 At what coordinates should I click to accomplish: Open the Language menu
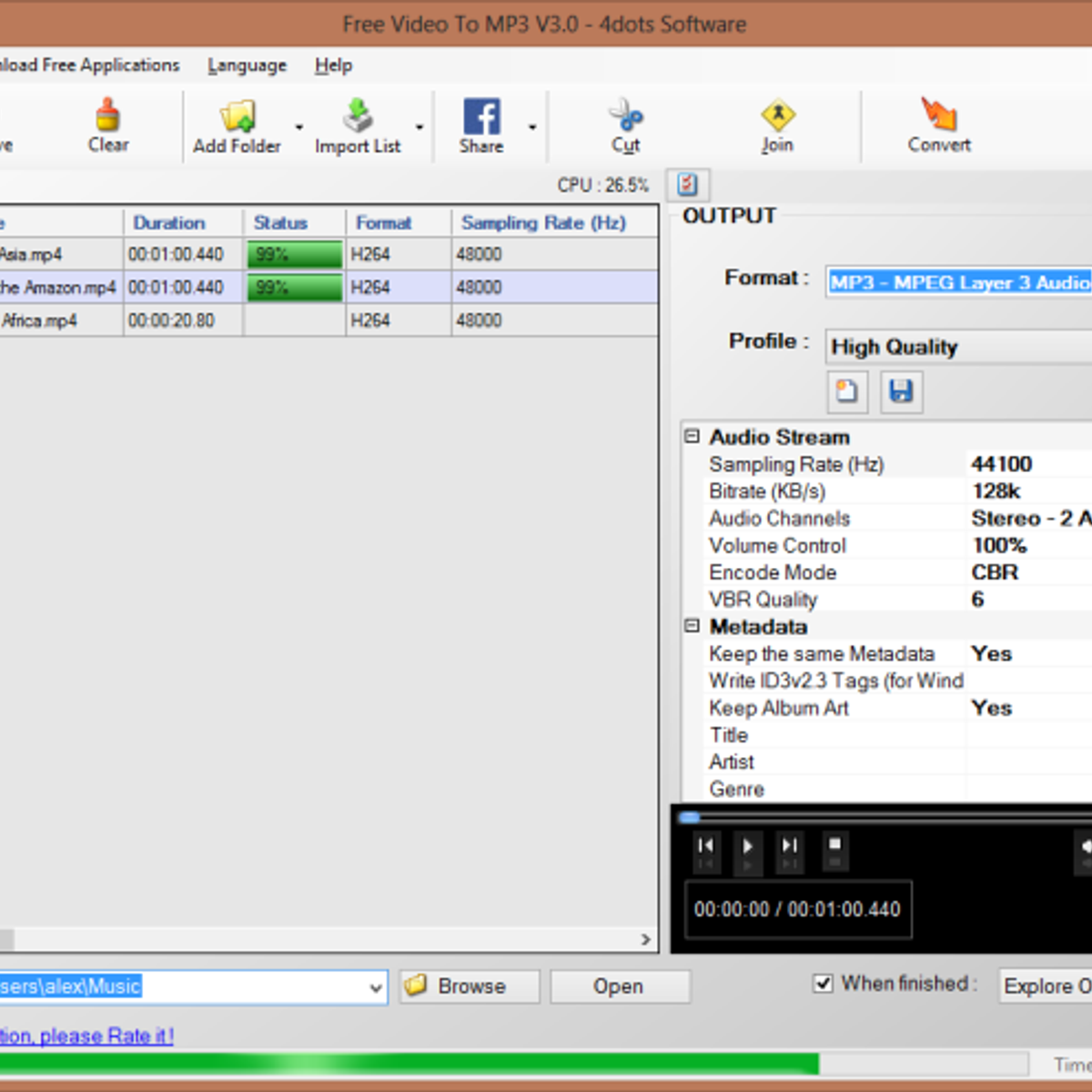point(247,66)
